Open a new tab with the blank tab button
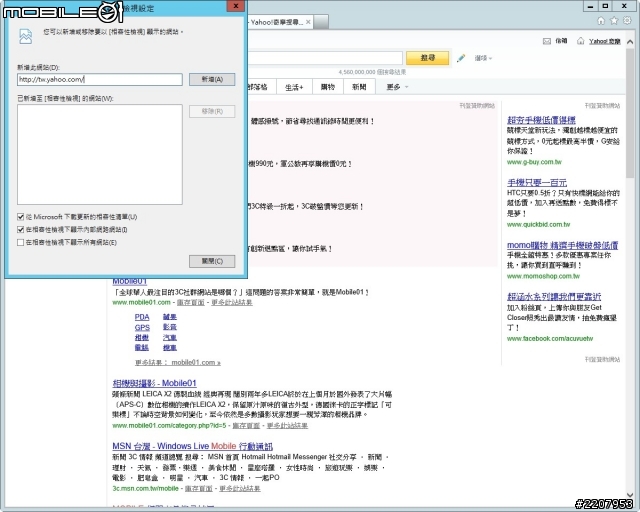Image resolution: width=640 pixels, height=512 pixels. pyautogui.click(x=321, y=22)
